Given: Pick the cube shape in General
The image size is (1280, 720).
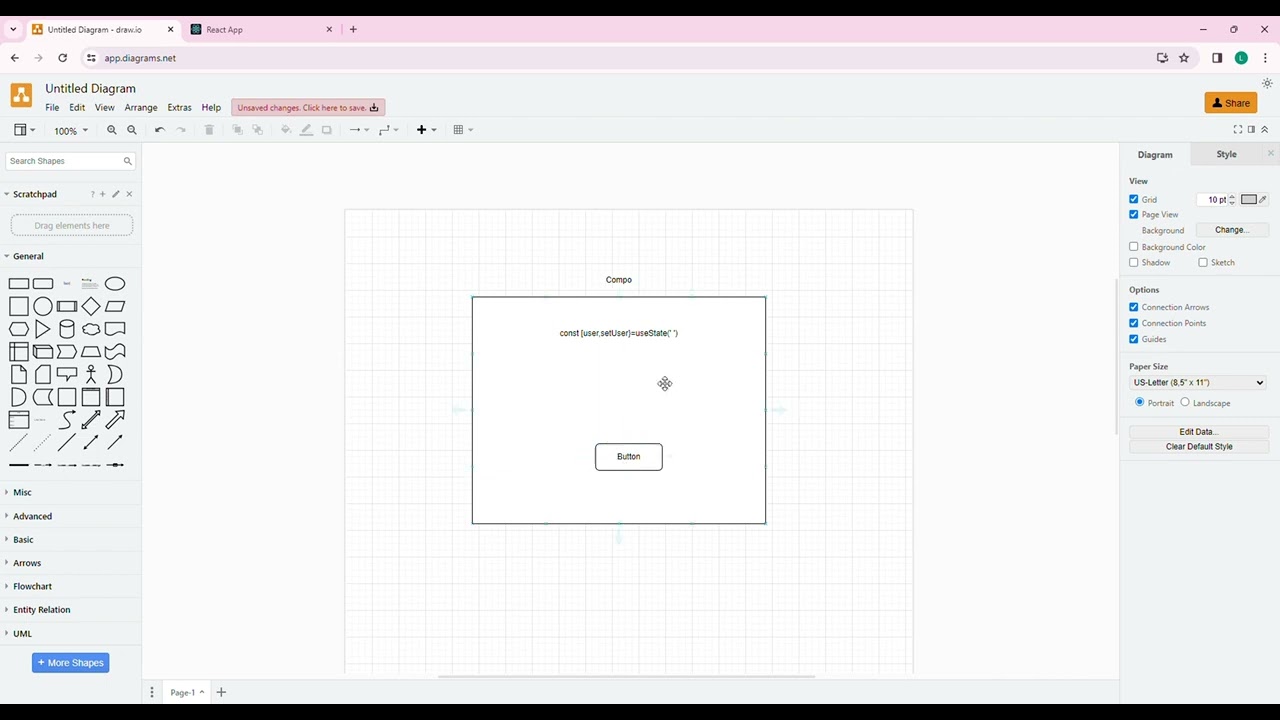Looking at the screenshot, I should pos(43,352).
